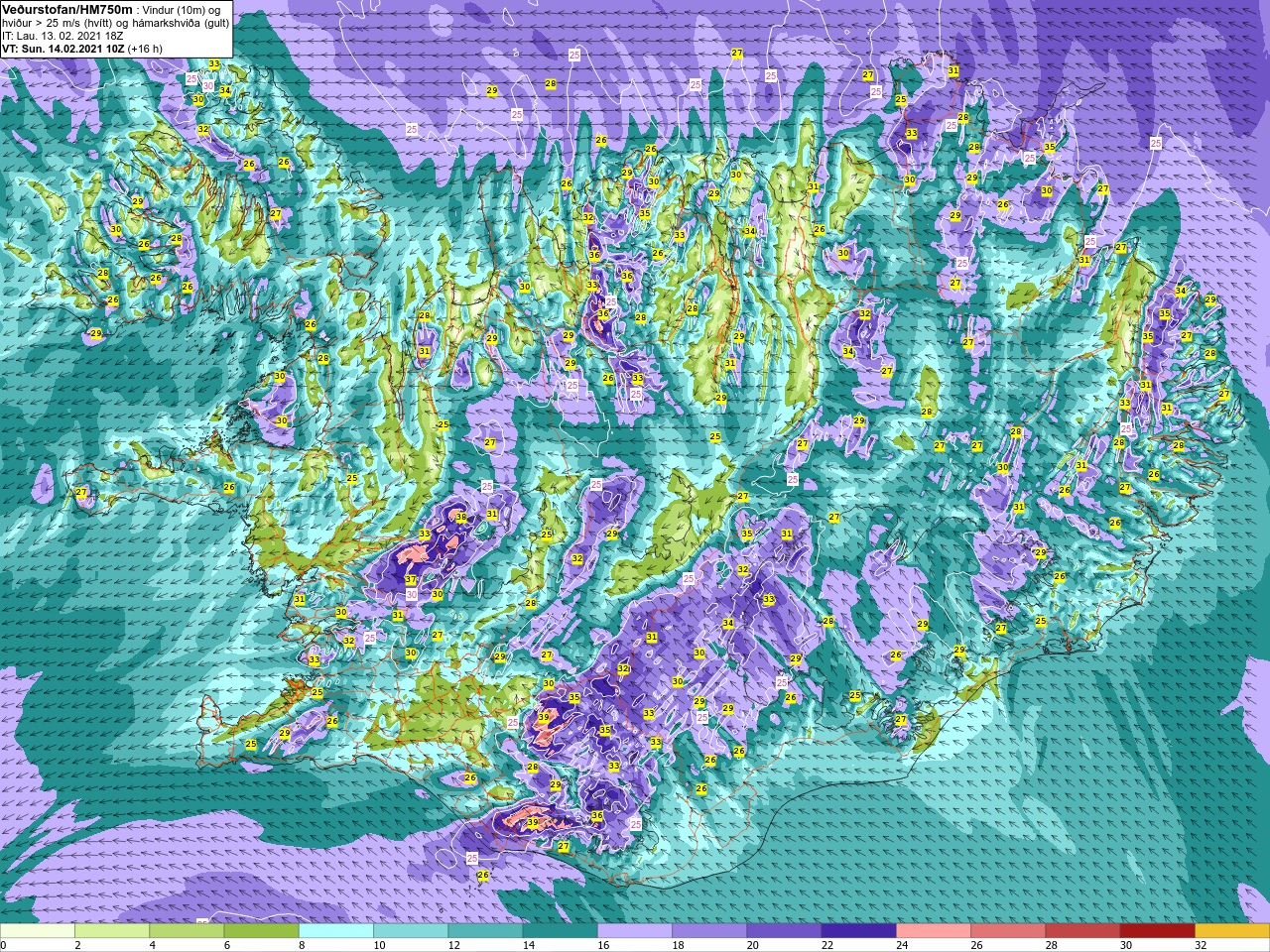
Task: Select the 18–20 medium purple legend swatch
Action: (x=709, y=930)
